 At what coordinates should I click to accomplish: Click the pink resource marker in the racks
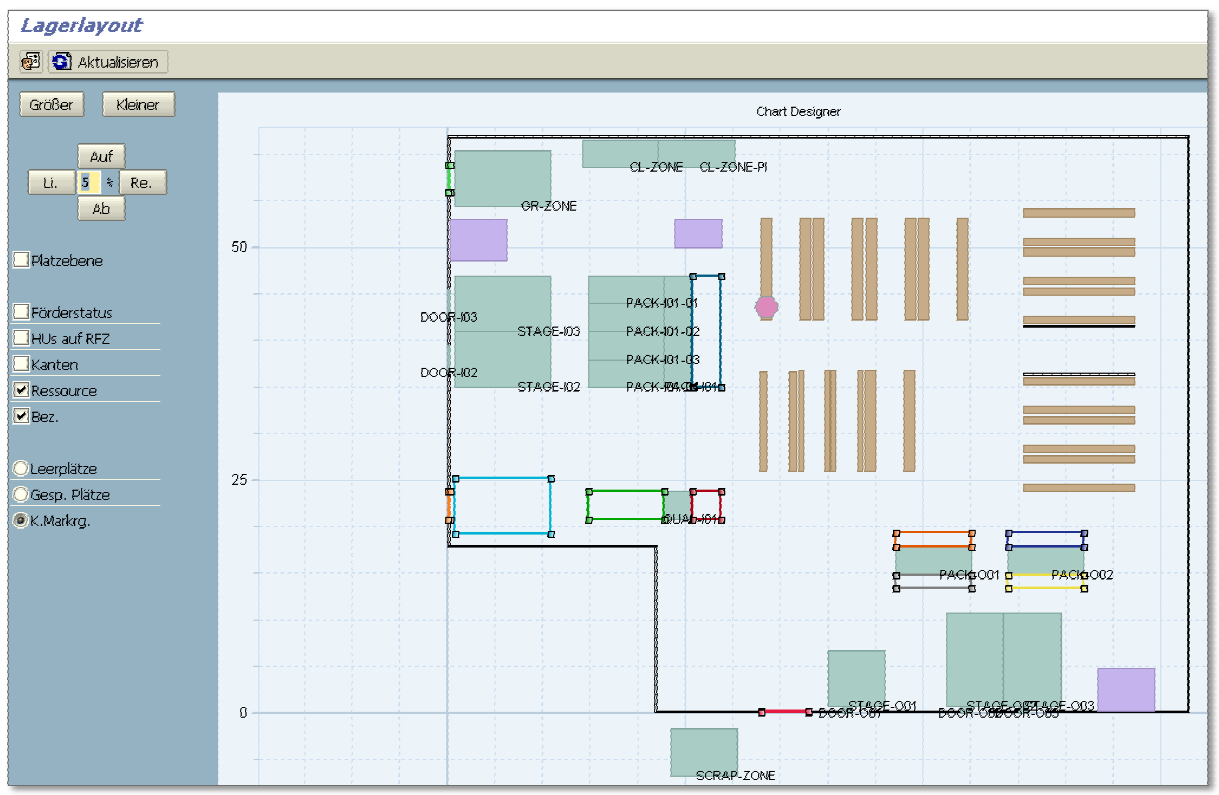pos(766,307)
